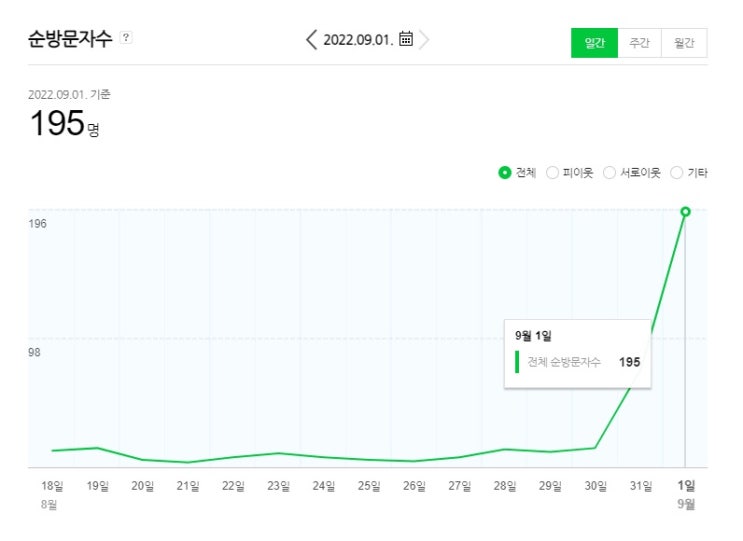Click the y-axis label 196
This screenshot has height=541, width=743.
(x=37, y=224)
